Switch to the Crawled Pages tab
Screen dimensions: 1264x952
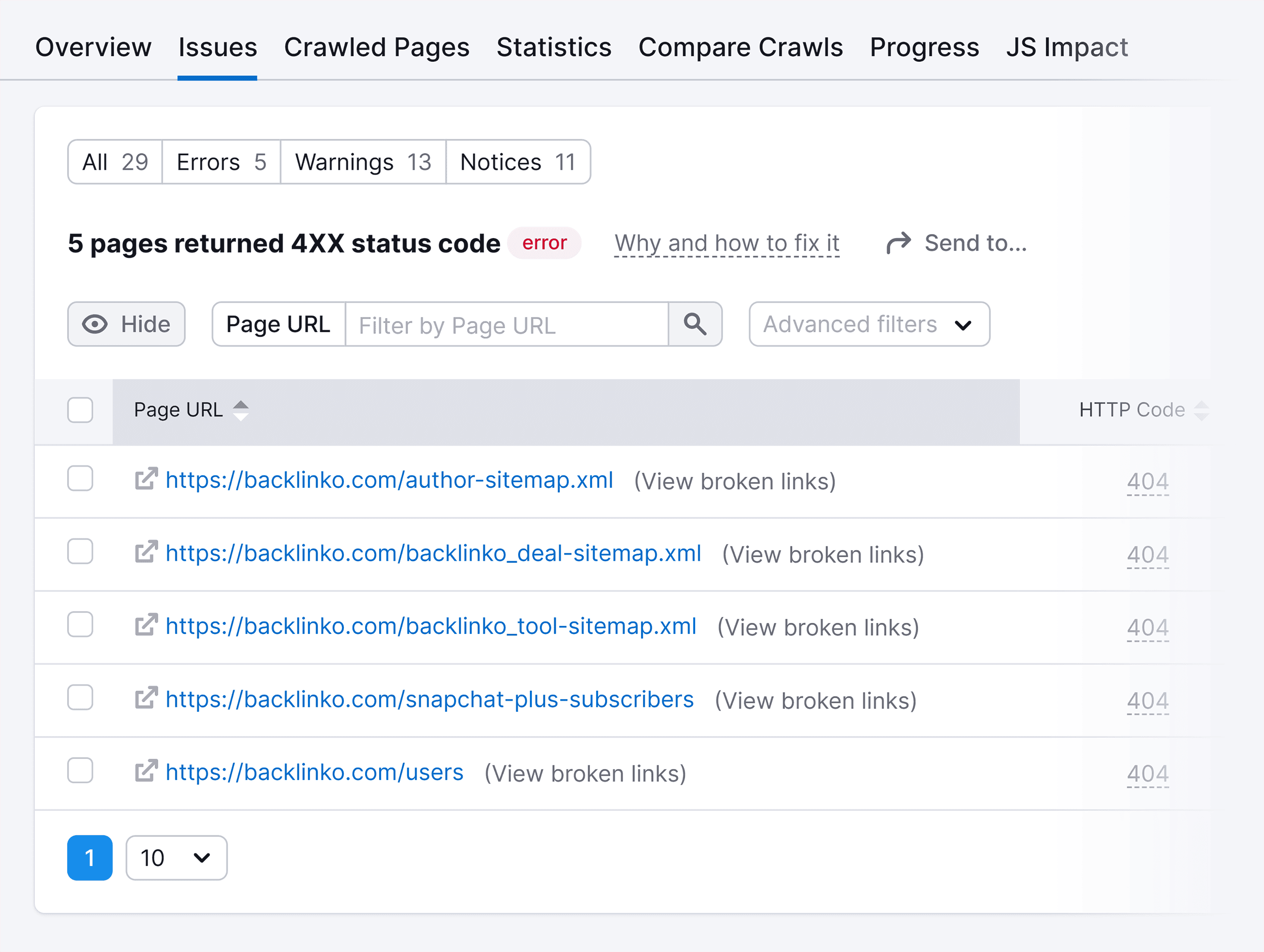click(377, 47)
